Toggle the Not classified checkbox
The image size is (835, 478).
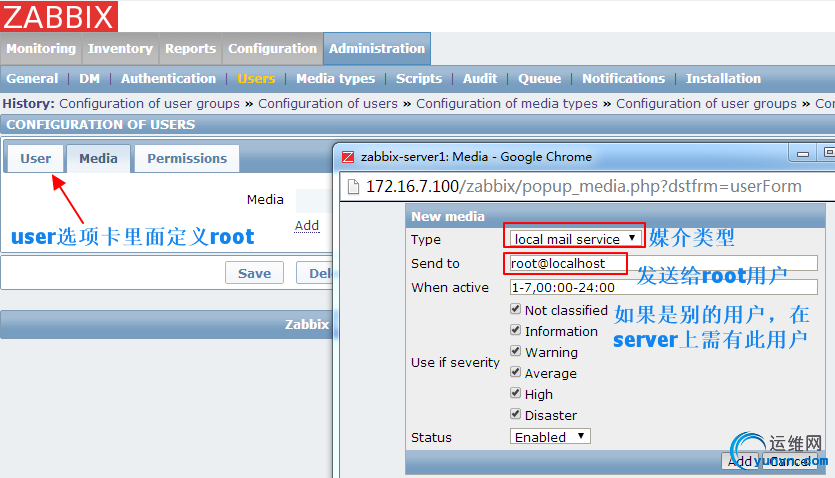[x=515, y=309]
